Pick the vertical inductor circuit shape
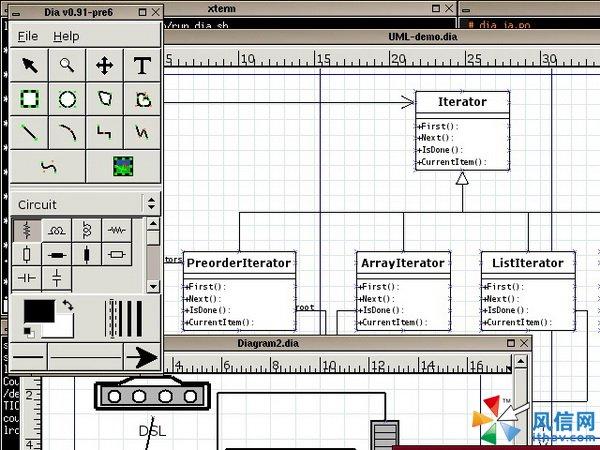 (86, 230)
